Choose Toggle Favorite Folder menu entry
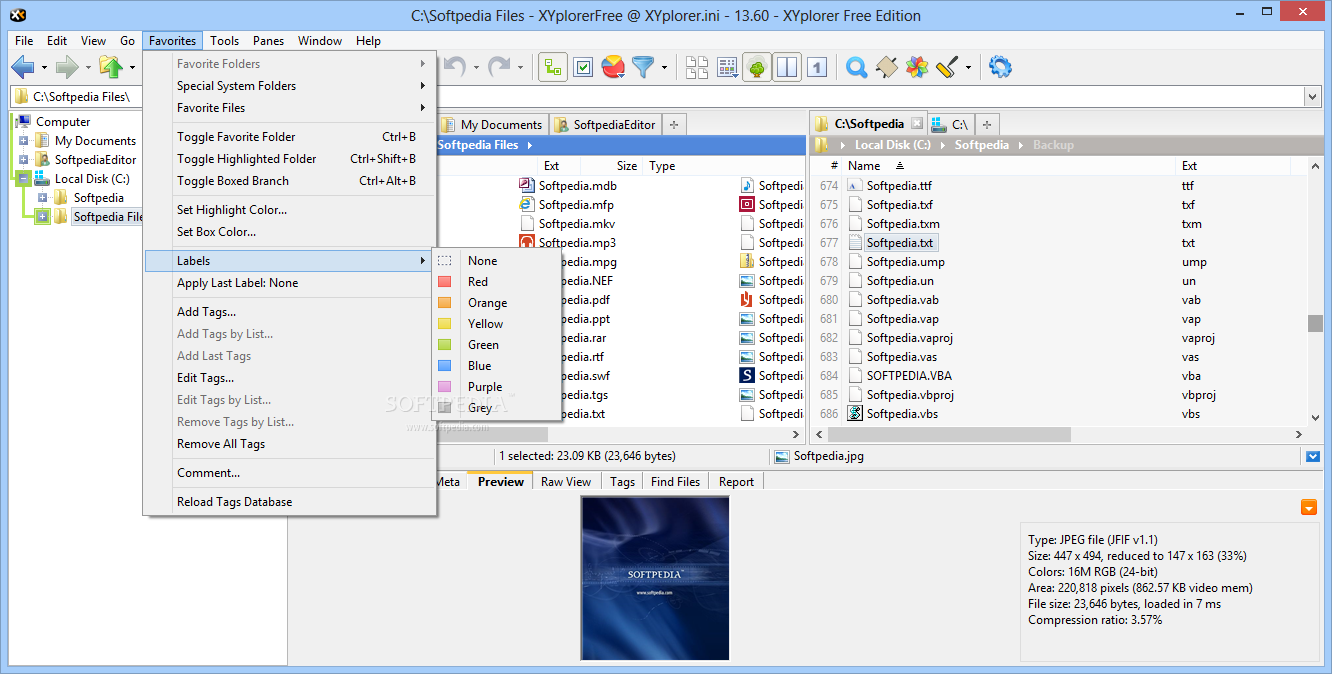This screenshot has width=1332, height=674. point(290,137)
